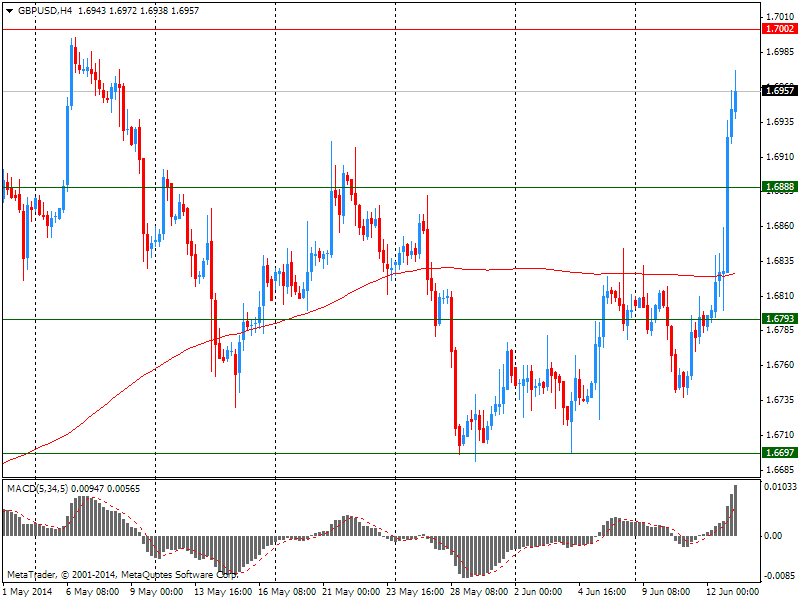800x600 pixels.
Task: Click the 1.6860 price scale value
Action: 780,226
